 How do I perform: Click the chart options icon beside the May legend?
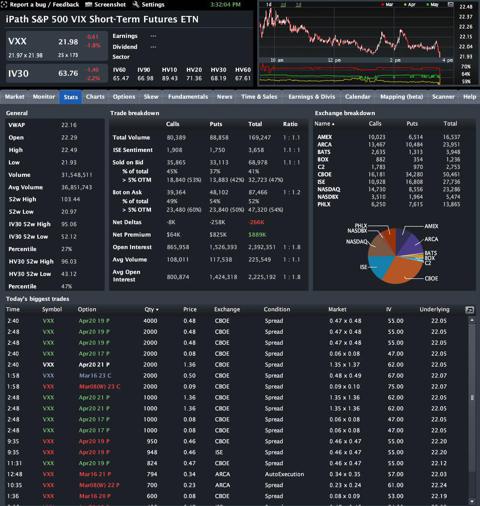pos(450,5)
